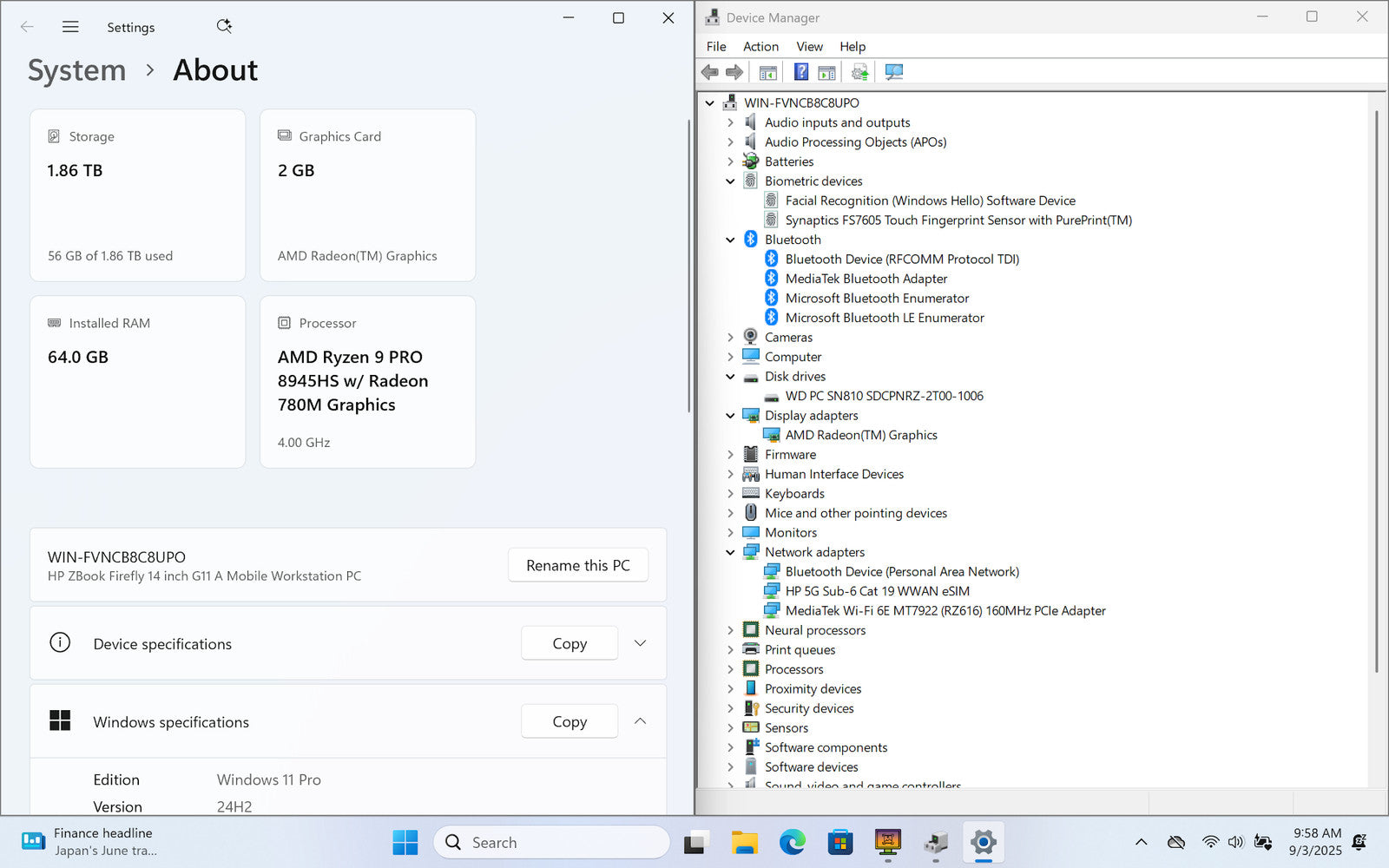Expand the Cameras category arrow

pos(730,337)
